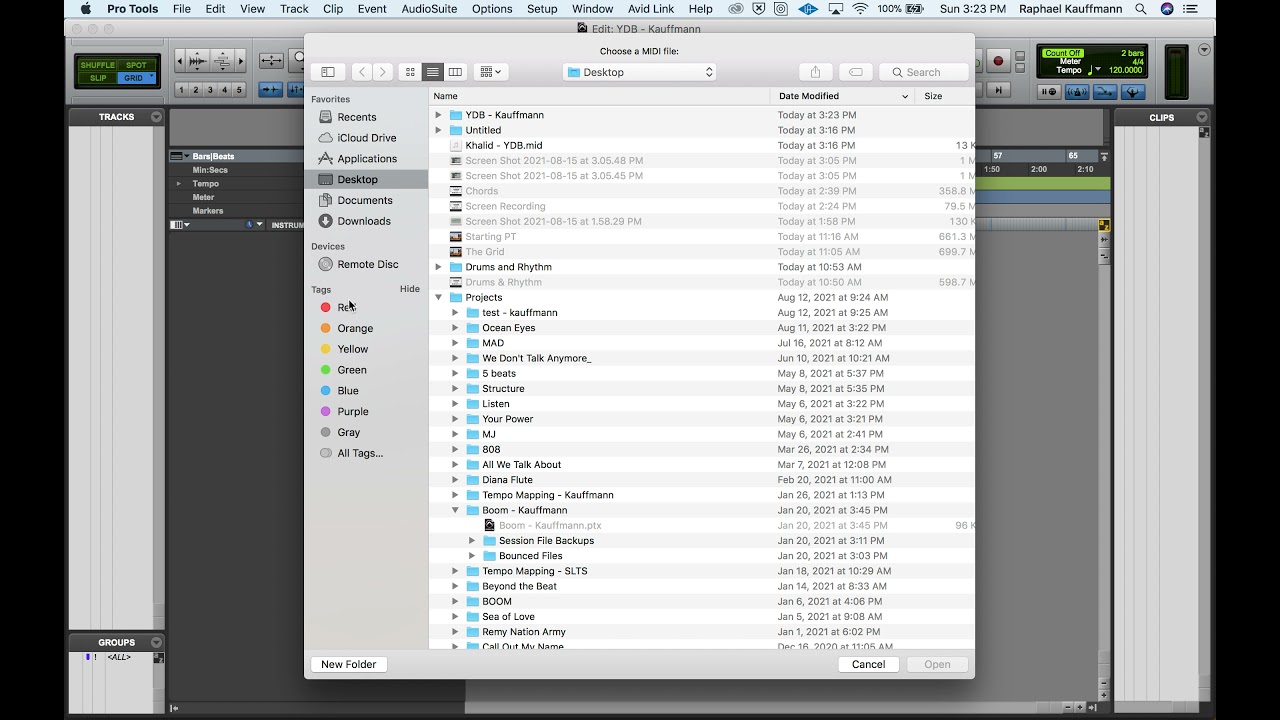Open the Clips list dropdown menu

pyautogui.click(x=1203, y=117)
